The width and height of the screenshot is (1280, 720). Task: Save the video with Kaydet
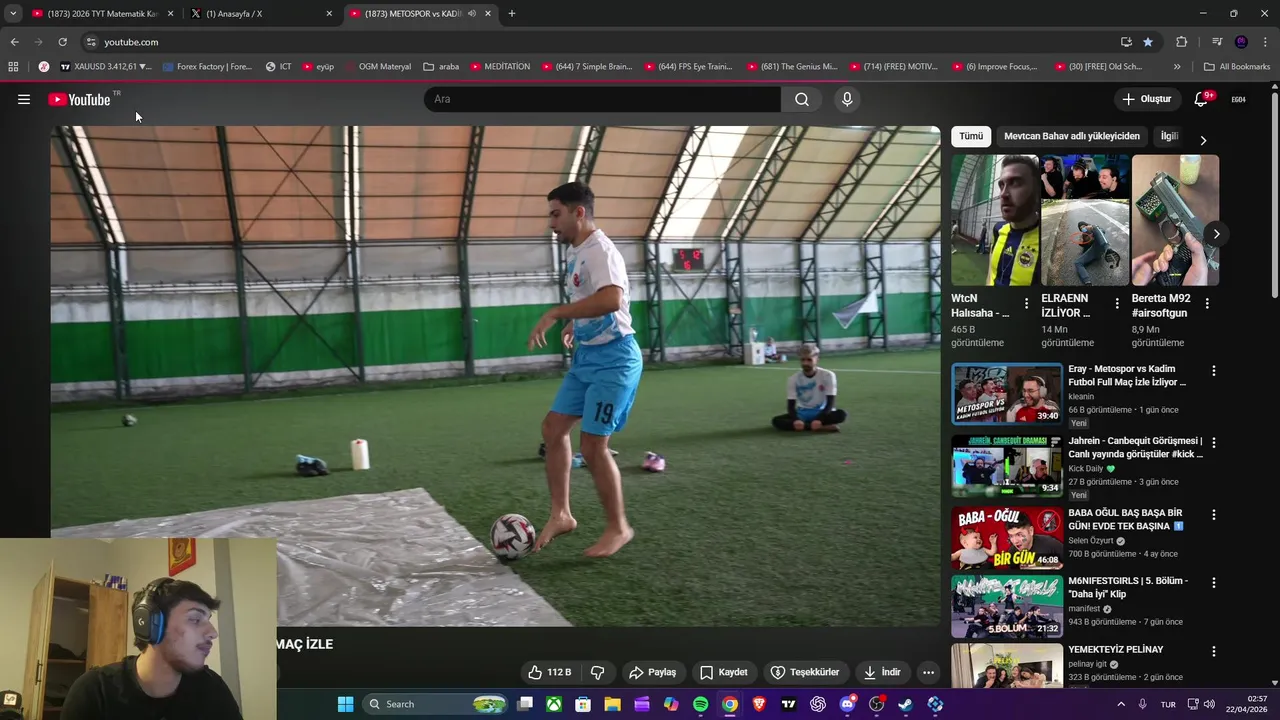(x=724, y=672)
